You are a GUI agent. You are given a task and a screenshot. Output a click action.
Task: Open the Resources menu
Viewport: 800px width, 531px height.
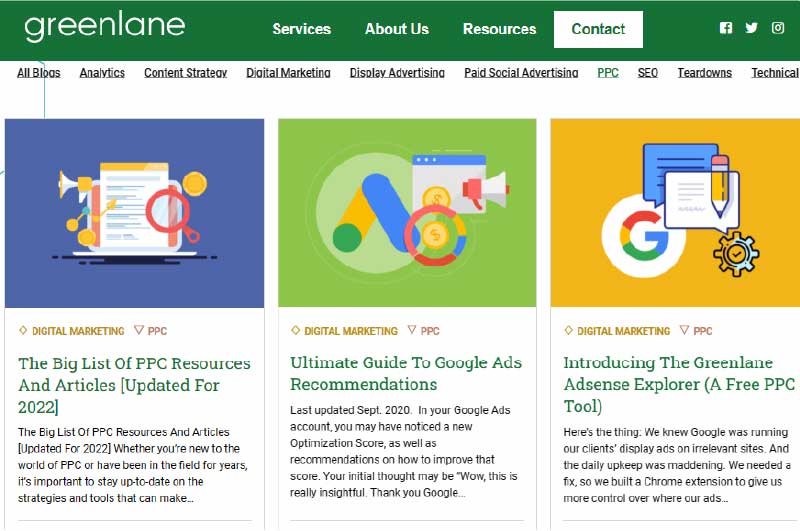point(499,29)
